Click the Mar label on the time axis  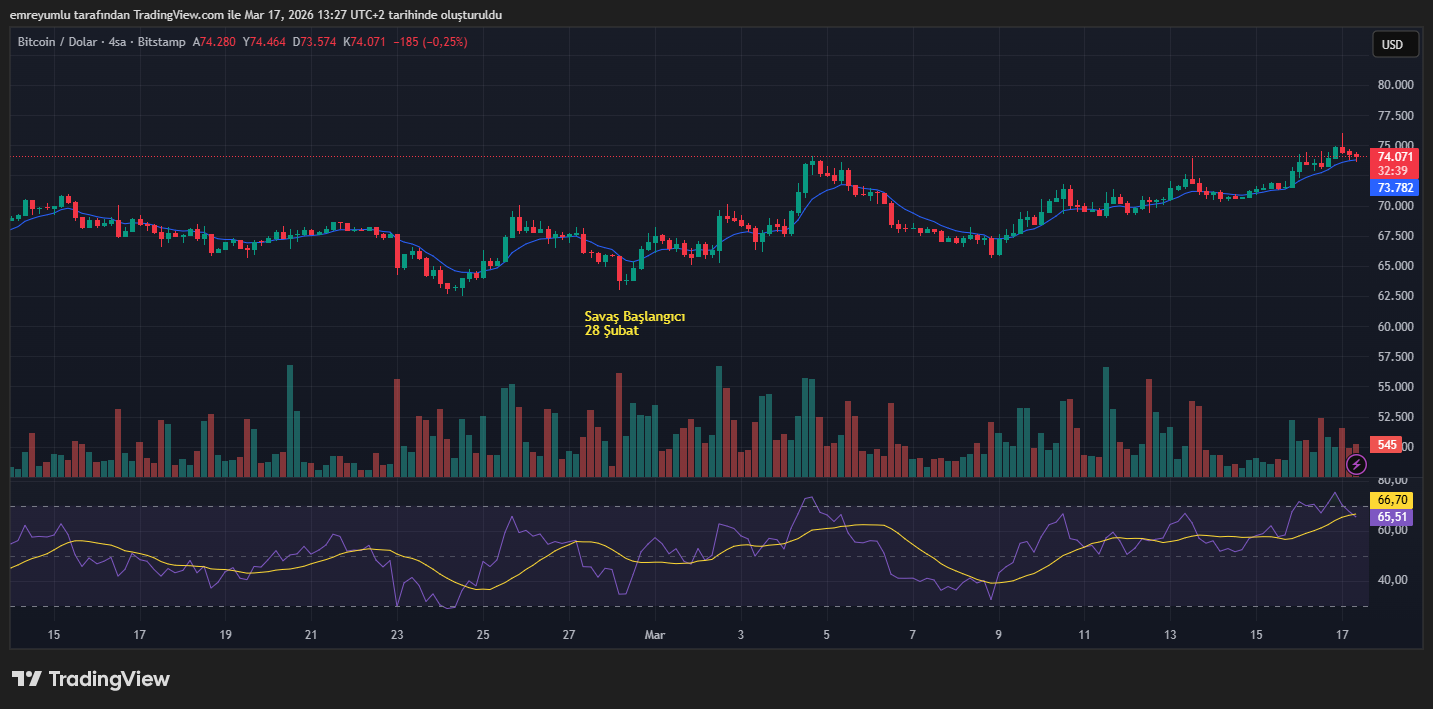[x=654, y=634]
